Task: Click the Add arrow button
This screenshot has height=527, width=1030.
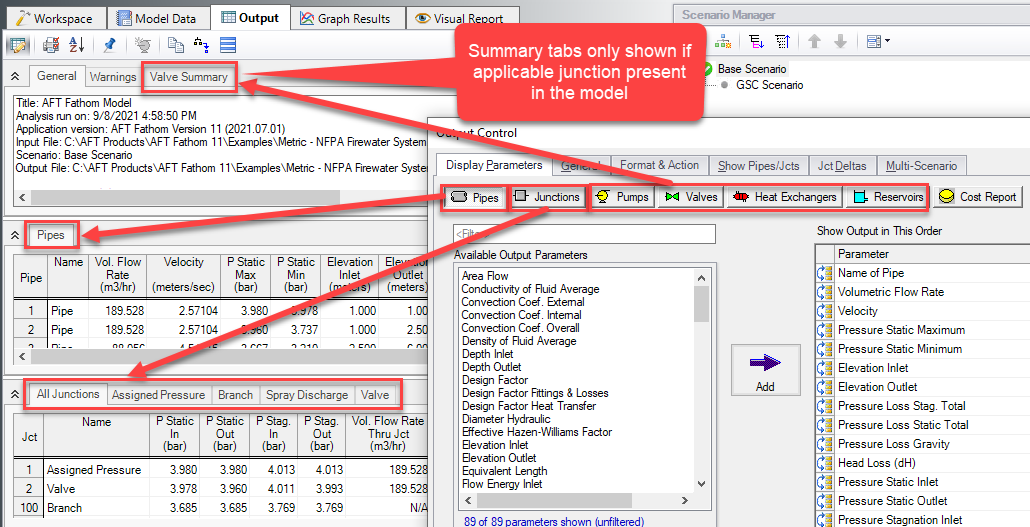Action: (x=765, y=370)
